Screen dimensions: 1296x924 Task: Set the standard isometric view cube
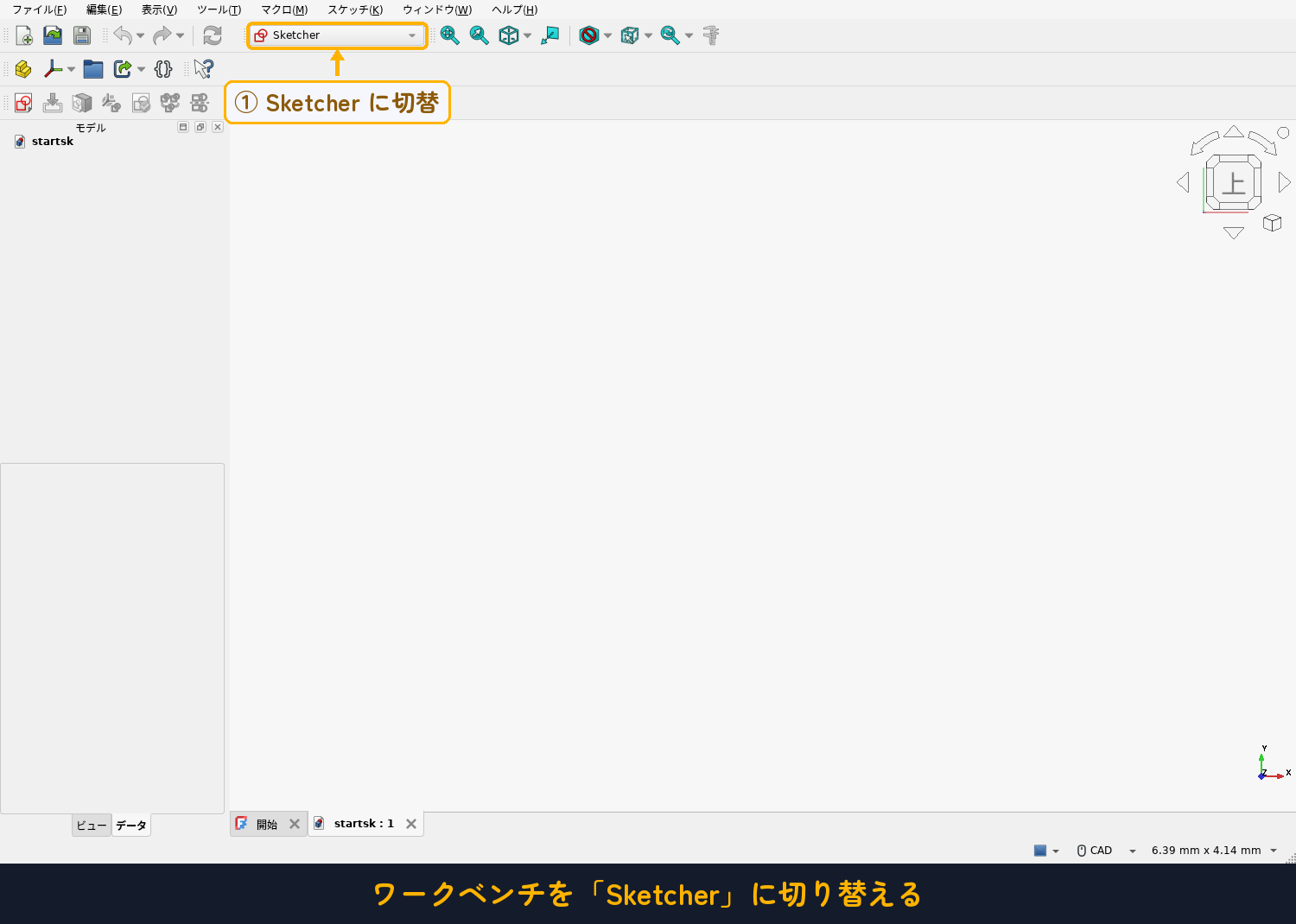tap(509, 35)
